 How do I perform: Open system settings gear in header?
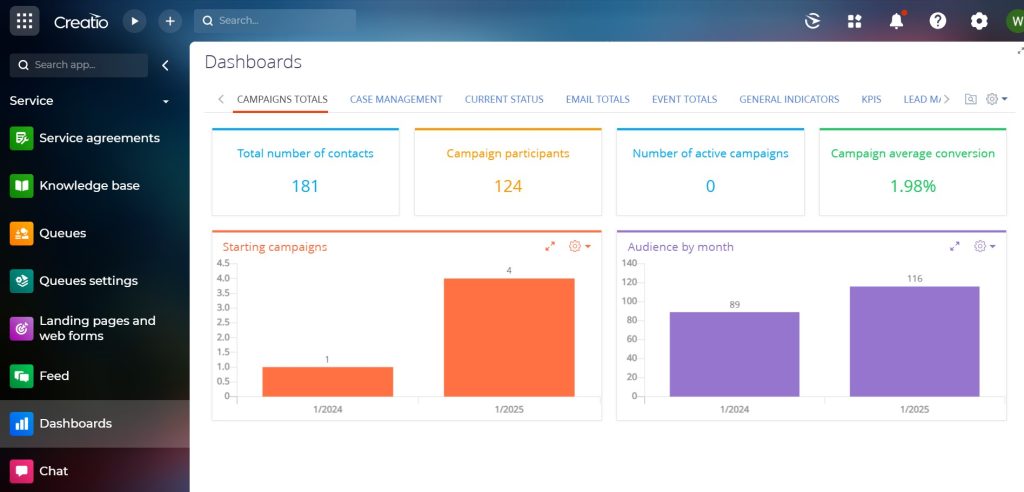pos(979,21)
